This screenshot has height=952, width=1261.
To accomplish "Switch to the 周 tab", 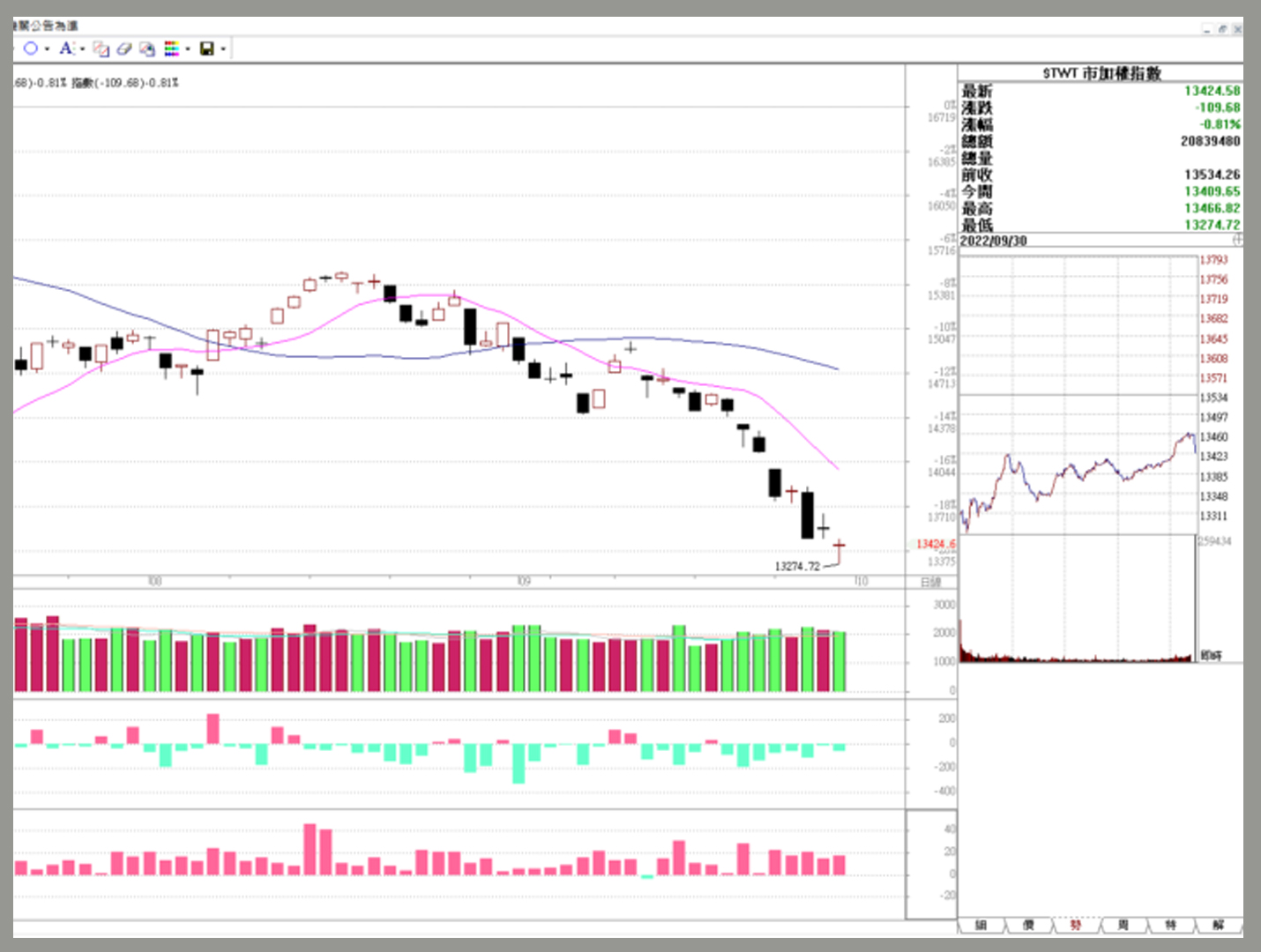I will (1123, 925).
